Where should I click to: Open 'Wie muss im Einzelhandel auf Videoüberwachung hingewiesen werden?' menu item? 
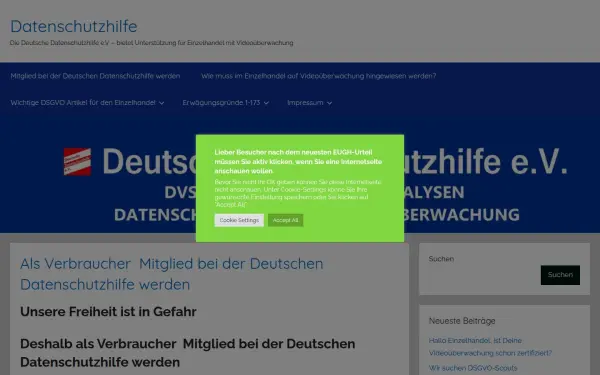319,76
